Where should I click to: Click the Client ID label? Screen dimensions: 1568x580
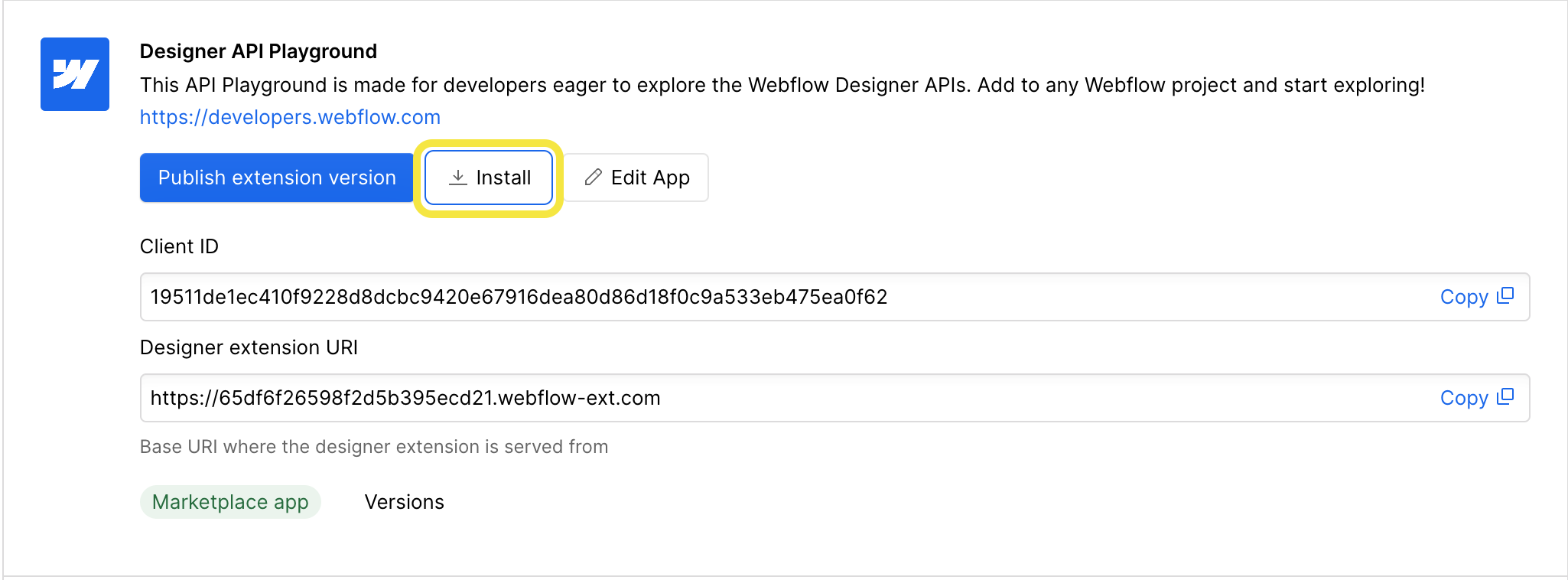click(179, 246)
